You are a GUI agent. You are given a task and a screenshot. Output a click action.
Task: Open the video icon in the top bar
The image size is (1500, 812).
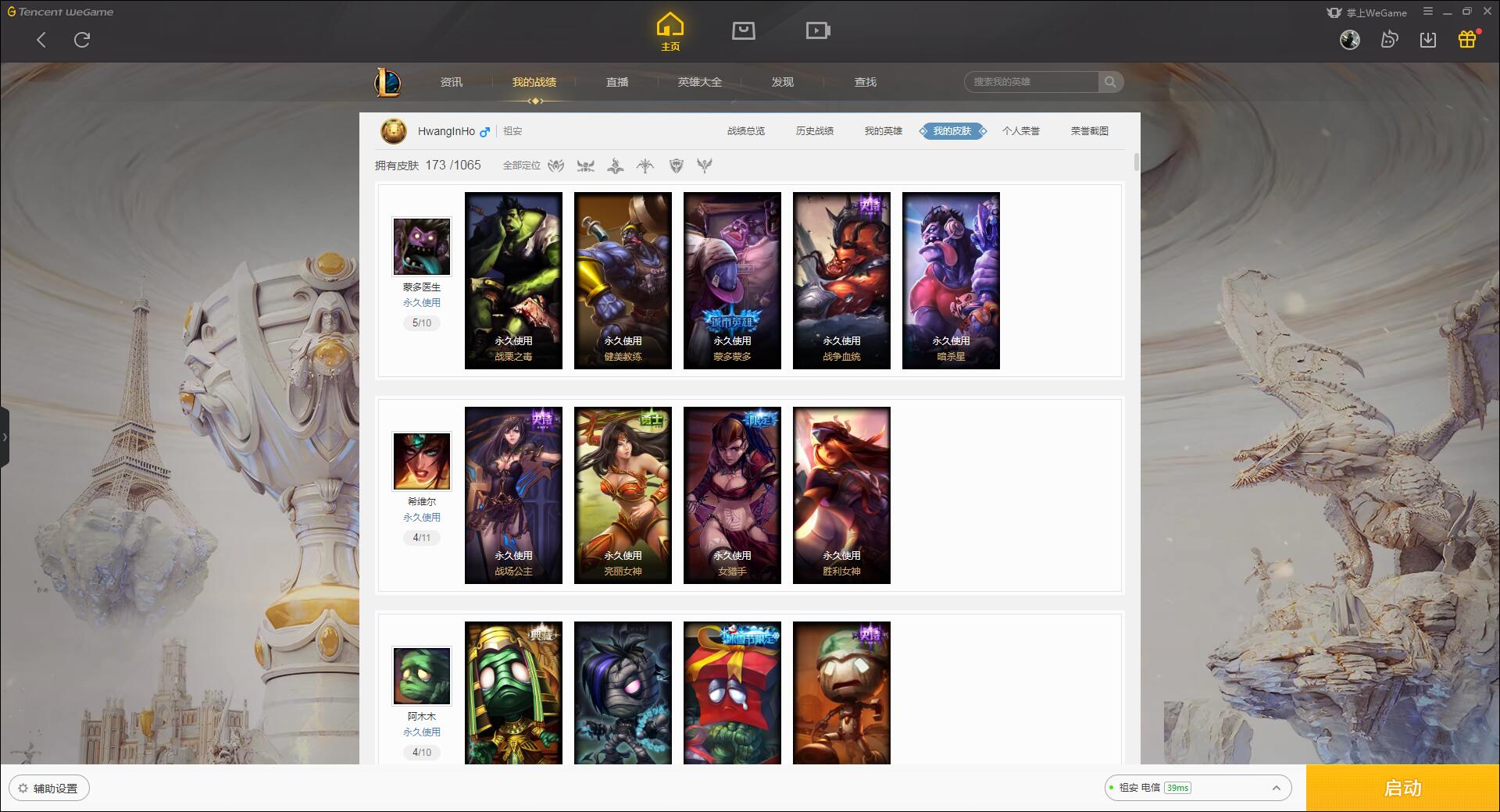pos(818,31)
